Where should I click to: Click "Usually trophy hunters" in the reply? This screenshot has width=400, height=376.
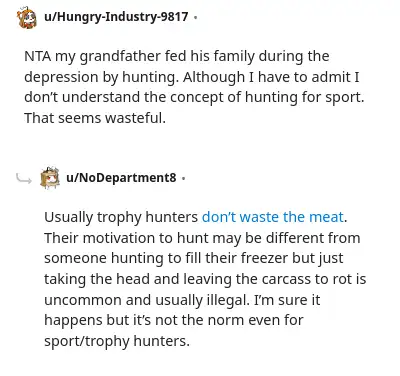tap(121, 218)
